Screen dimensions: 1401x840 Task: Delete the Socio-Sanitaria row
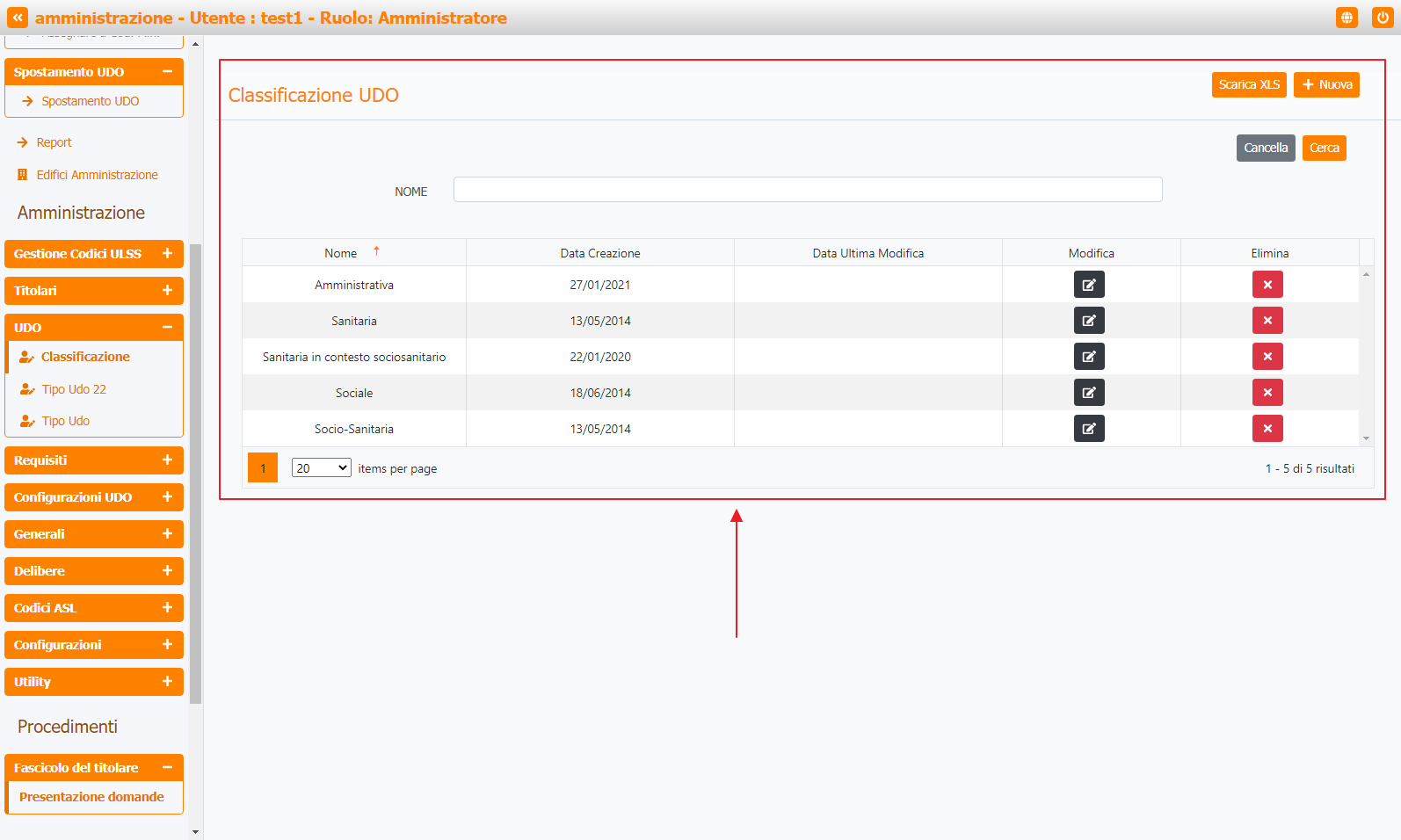pyautogui.click(x=1267, y=429)
